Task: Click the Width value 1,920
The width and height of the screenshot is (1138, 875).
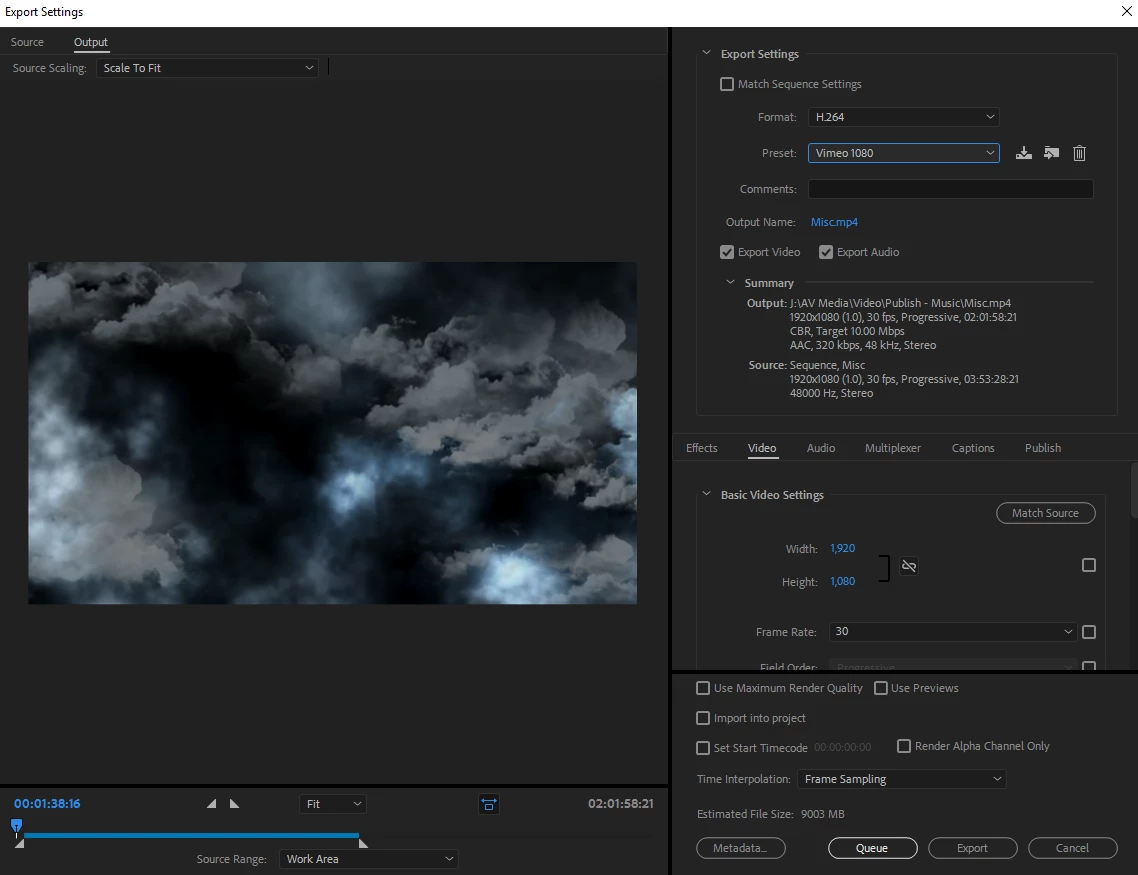Action: [x=843, y=549]
